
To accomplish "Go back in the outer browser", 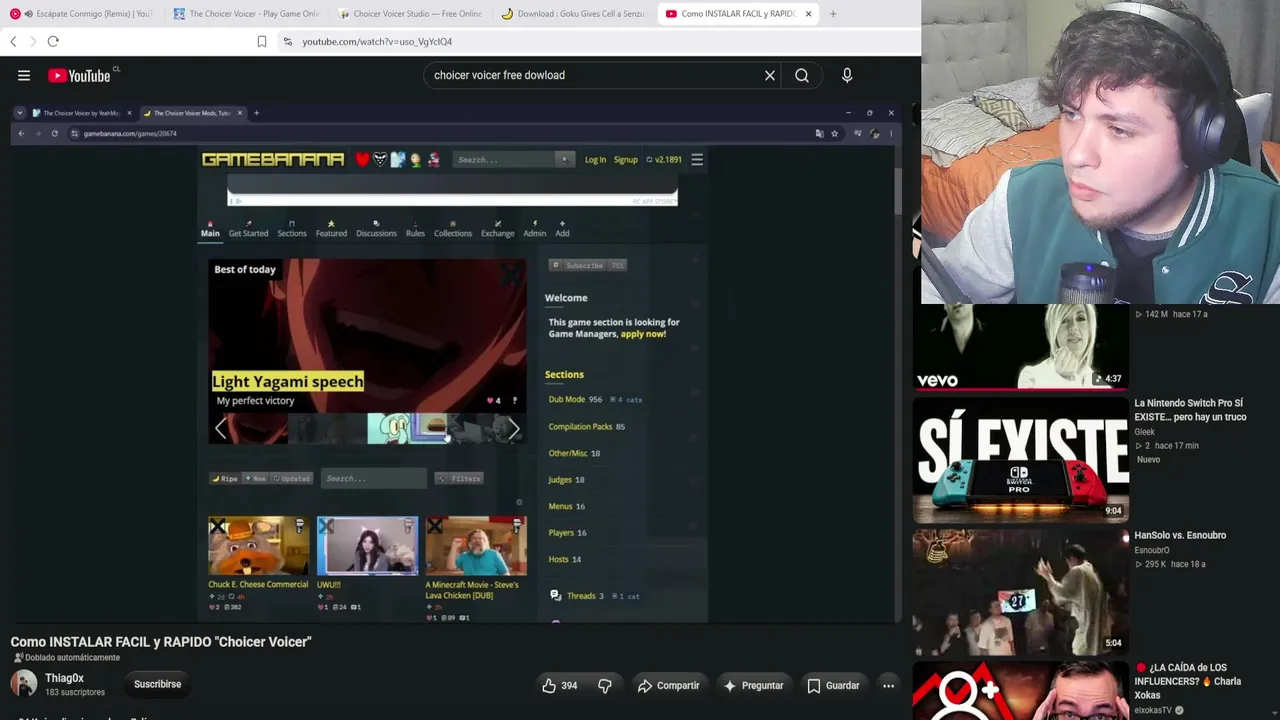I will [x=13, y=41].
